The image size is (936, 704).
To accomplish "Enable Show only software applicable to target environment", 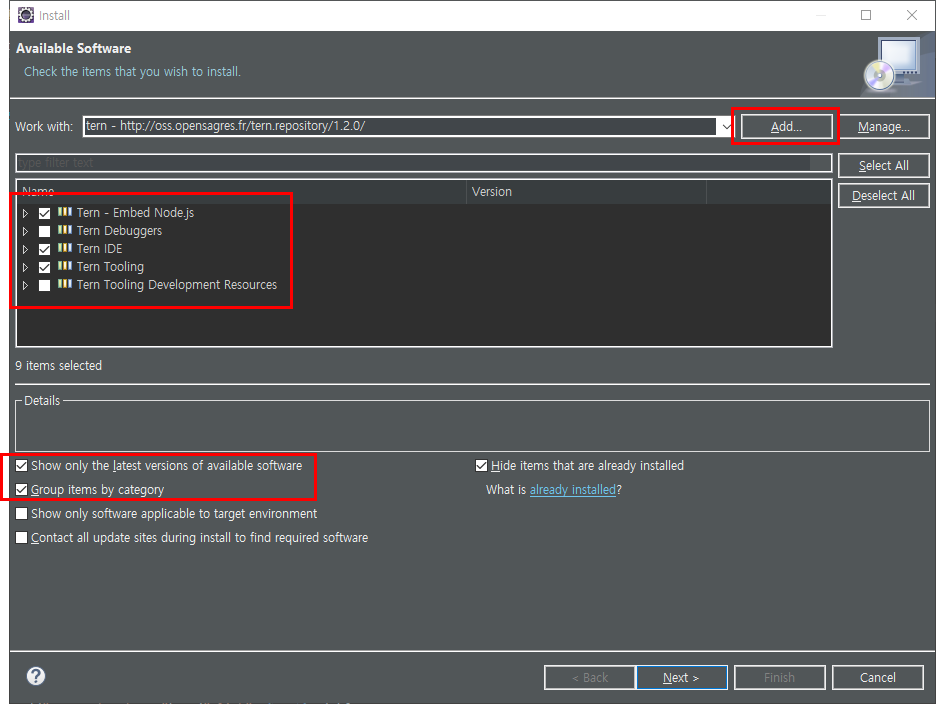I will click(x=21, y=514).
